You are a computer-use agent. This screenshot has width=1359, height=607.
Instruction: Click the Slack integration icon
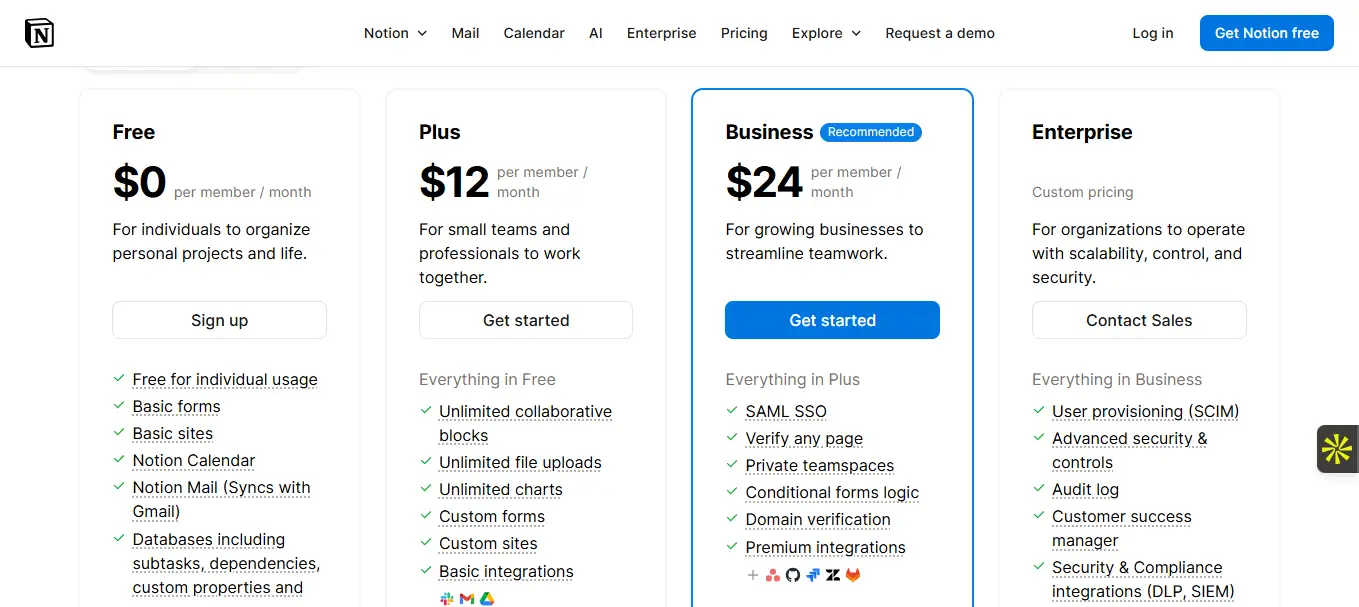pyautogui.click(x=447, y=598)
